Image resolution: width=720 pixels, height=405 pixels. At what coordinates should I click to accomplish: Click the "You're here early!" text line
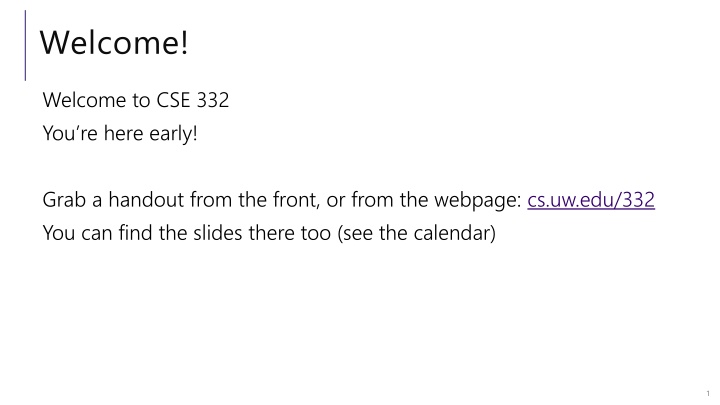coord(120,134)
